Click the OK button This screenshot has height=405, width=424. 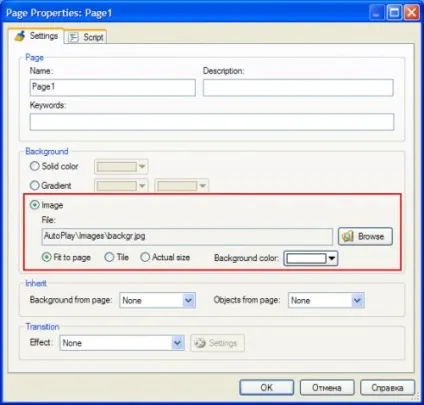click(x=267, y=388)
